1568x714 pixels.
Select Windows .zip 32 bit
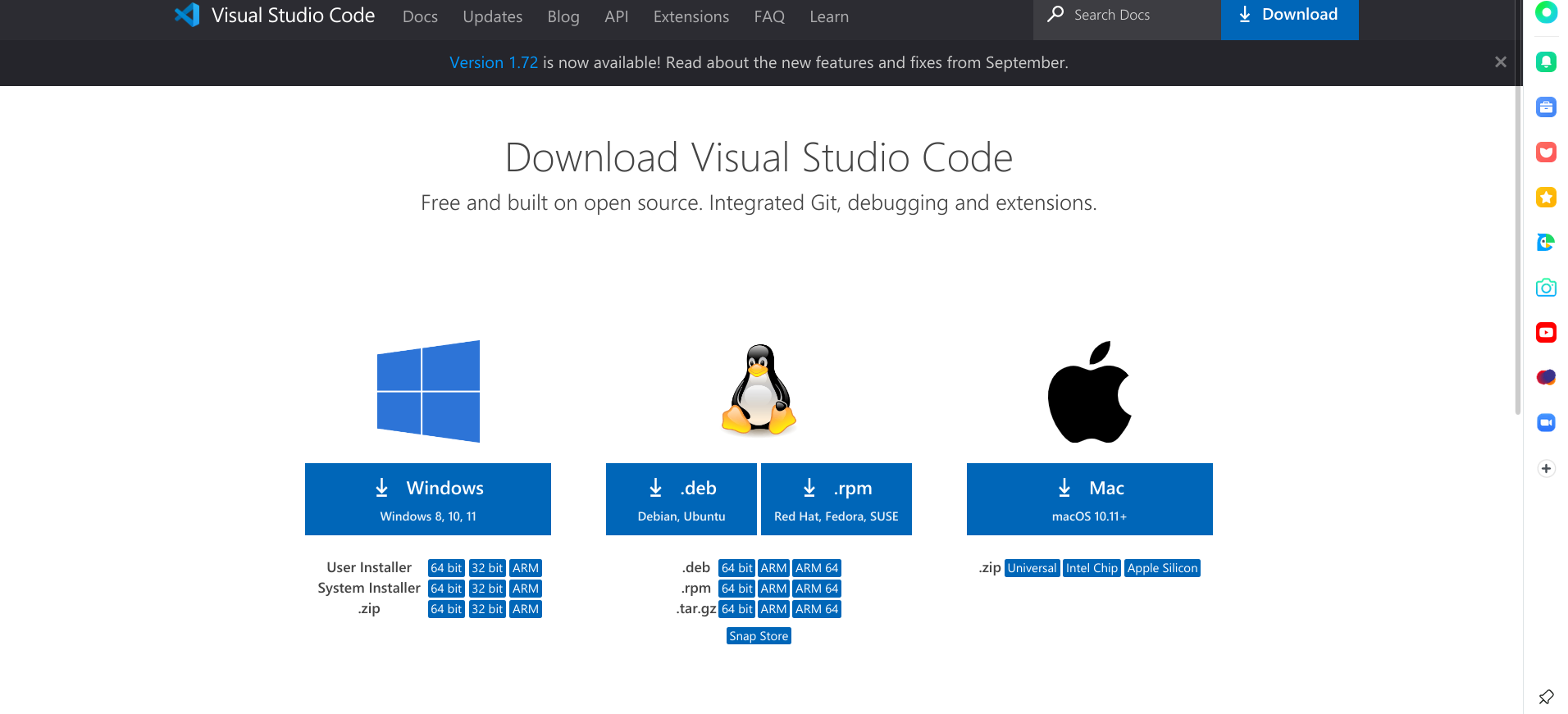[487, 609]
